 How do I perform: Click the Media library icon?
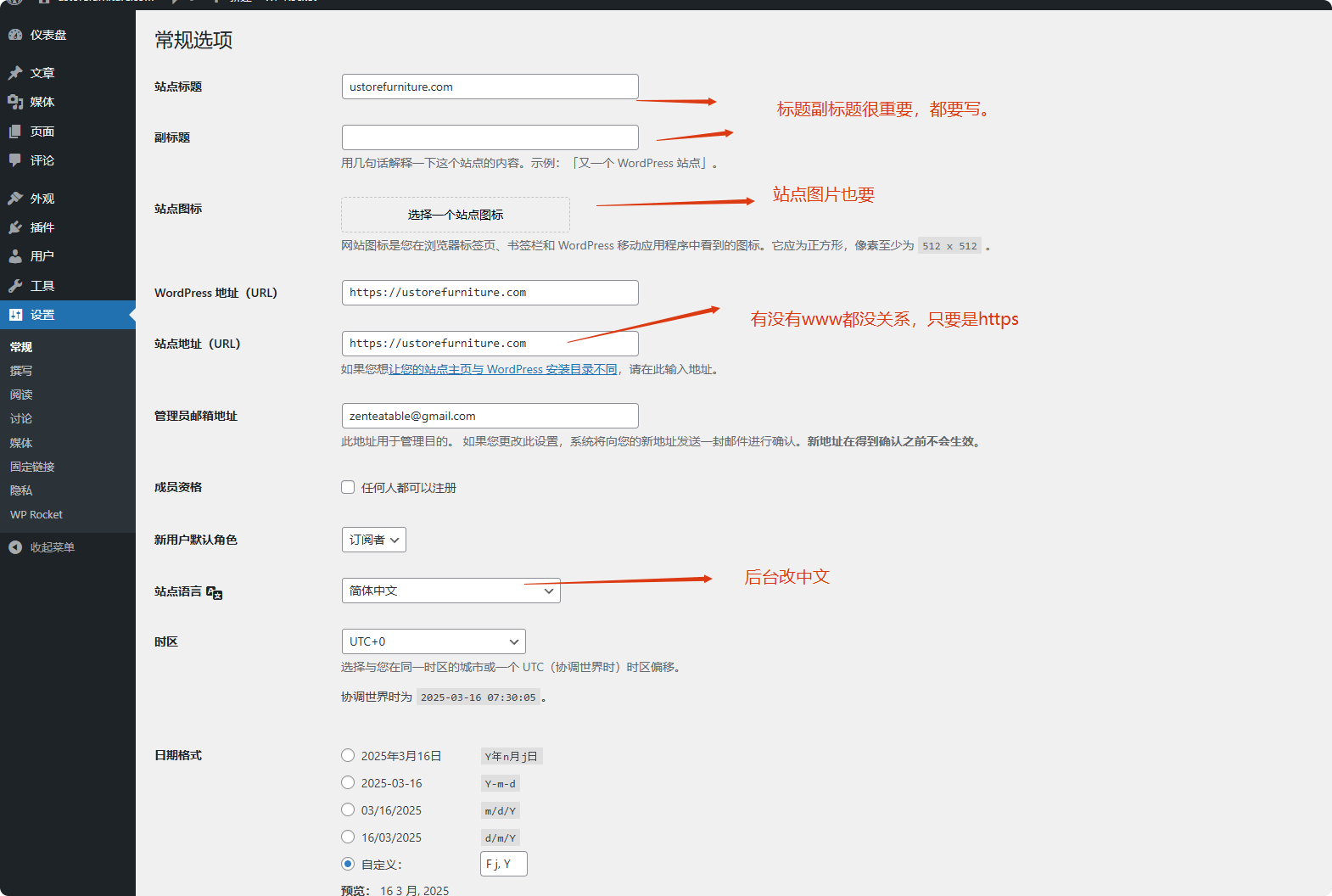(x=15, y=102)
